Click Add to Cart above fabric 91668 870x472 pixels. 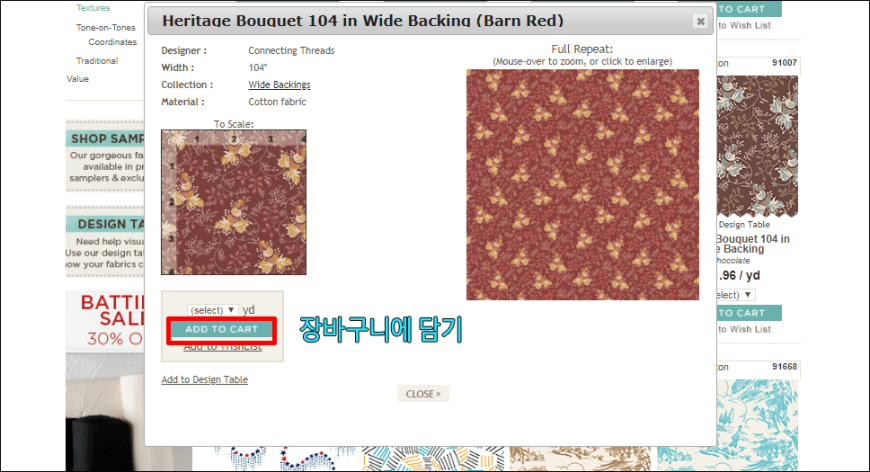coord(749,313)
